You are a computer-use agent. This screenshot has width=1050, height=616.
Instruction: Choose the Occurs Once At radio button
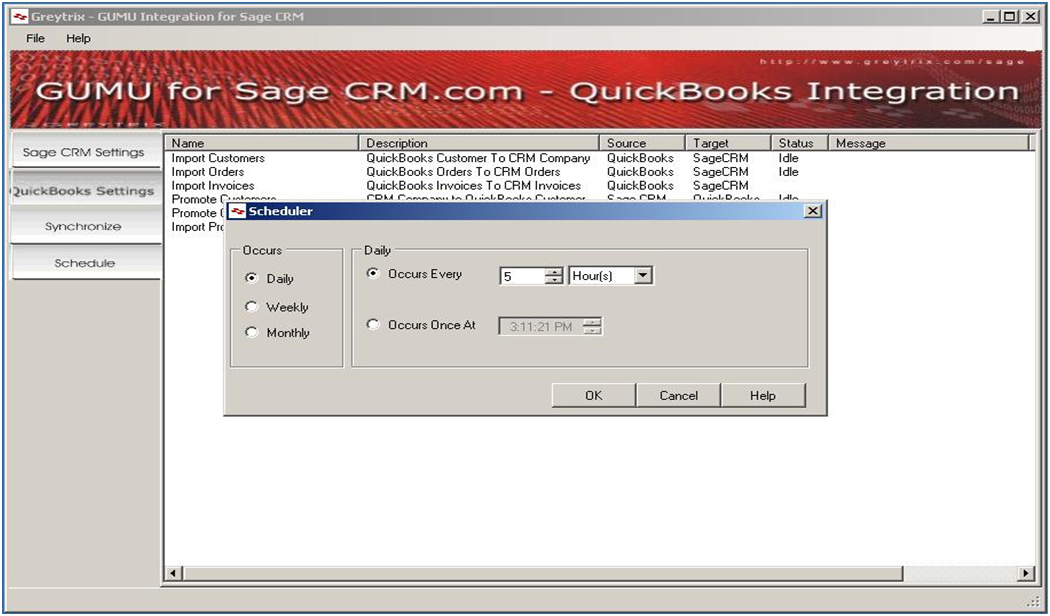(373, 325)
